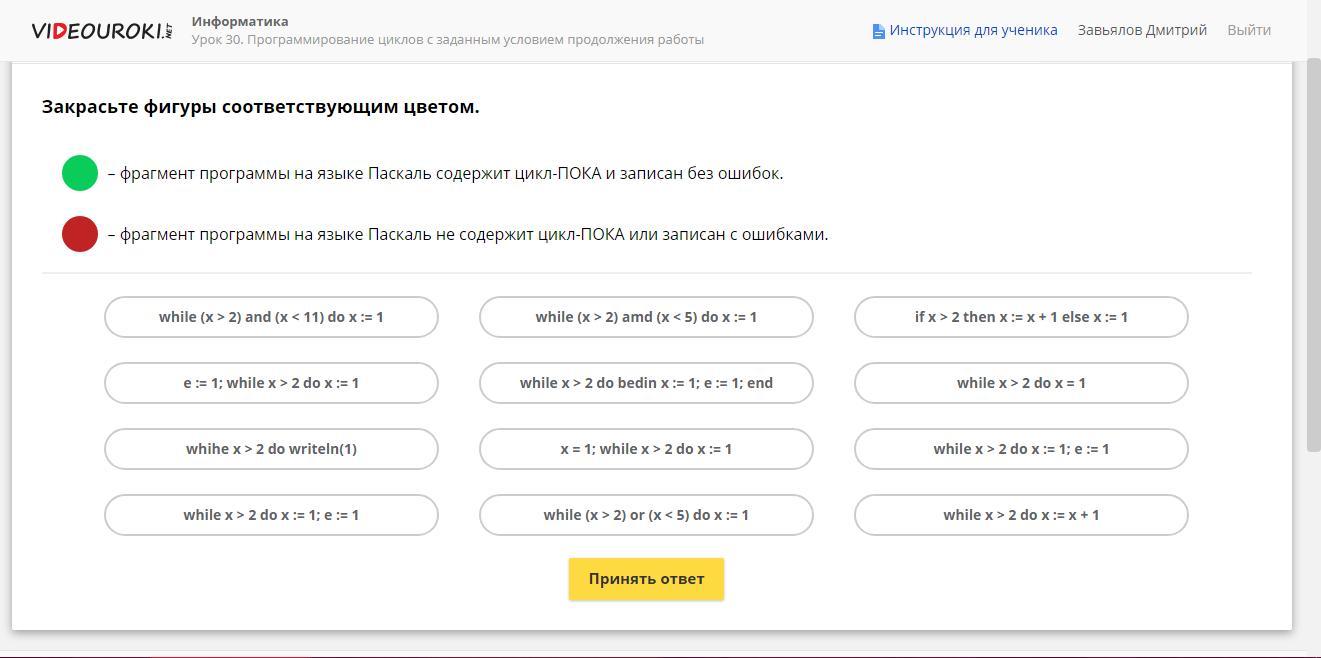Click the document icon beside the student instructions link
The image size is (1321, 658).
tap(878, 31)
